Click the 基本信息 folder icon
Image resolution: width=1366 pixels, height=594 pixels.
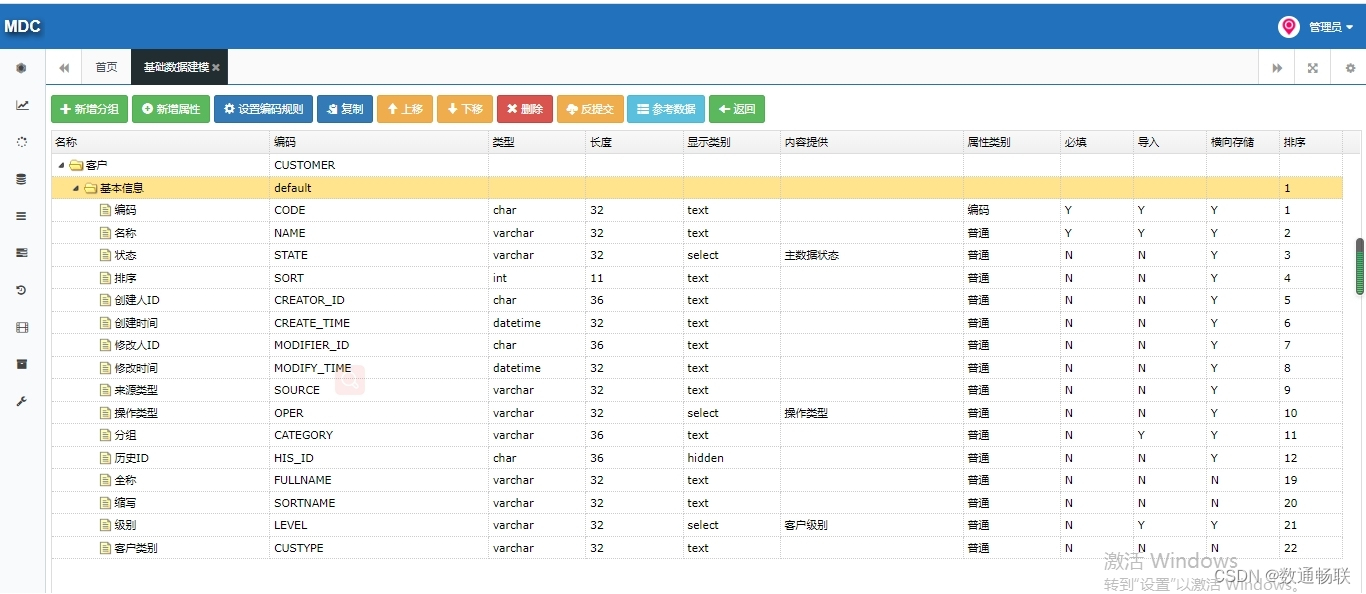pos(90,188)
